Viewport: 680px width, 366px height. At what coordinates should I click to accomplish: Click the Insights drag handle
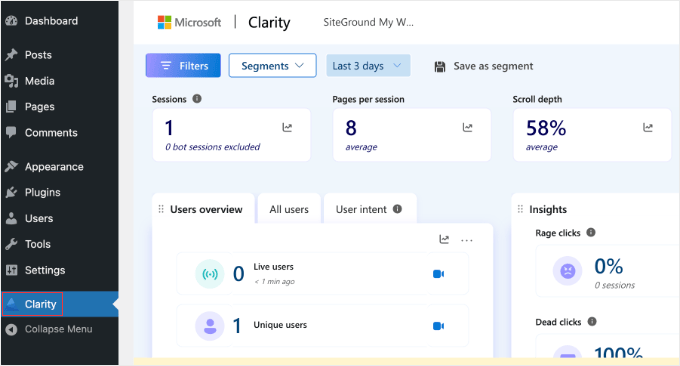(x=520, y=209)
